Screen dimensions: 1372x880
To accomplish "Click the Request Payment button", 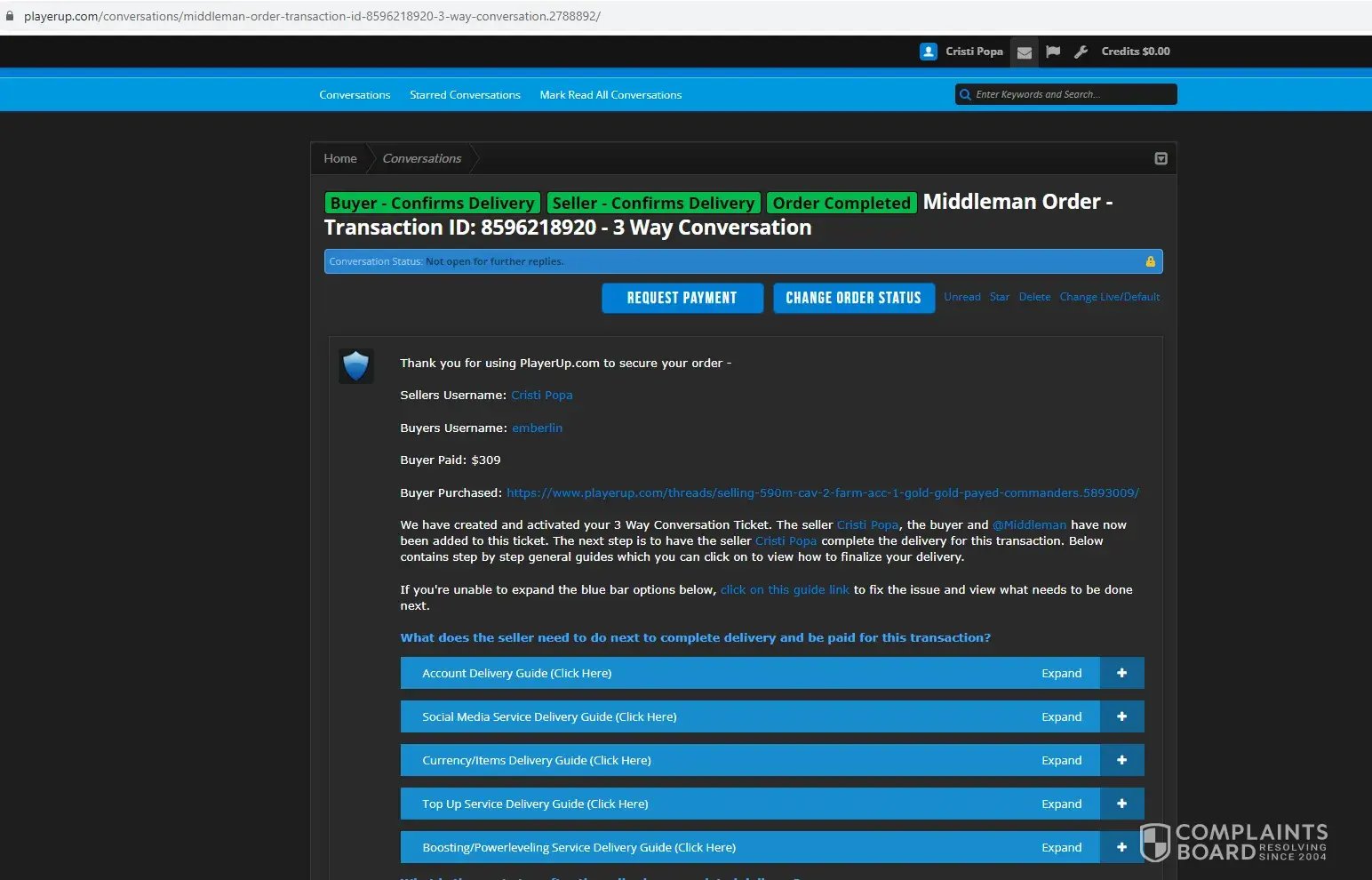I will click(x=682, y=298).
